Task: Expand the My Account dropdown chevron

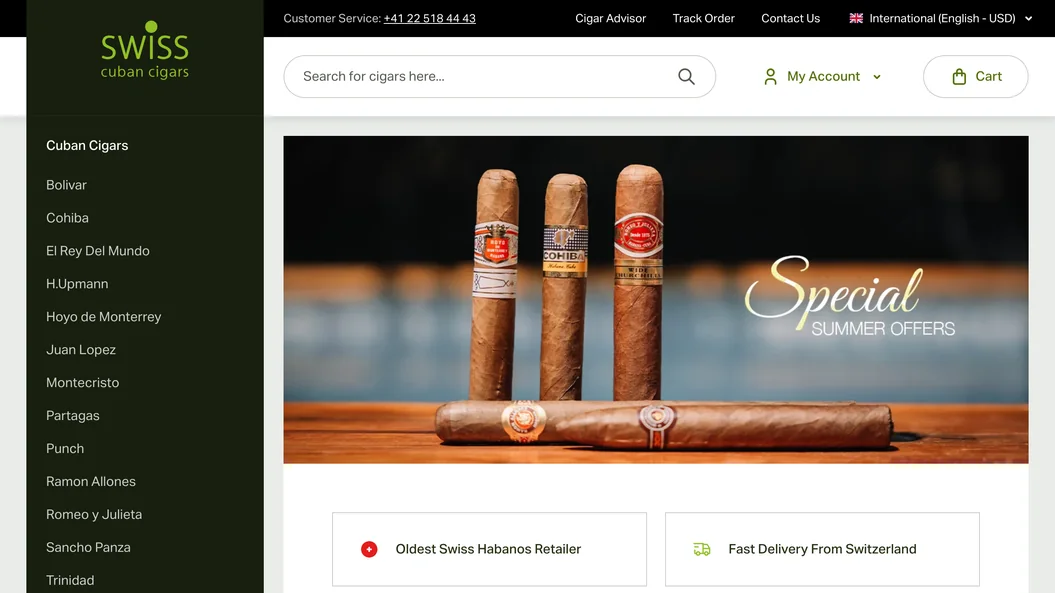Action: point(877,77)
